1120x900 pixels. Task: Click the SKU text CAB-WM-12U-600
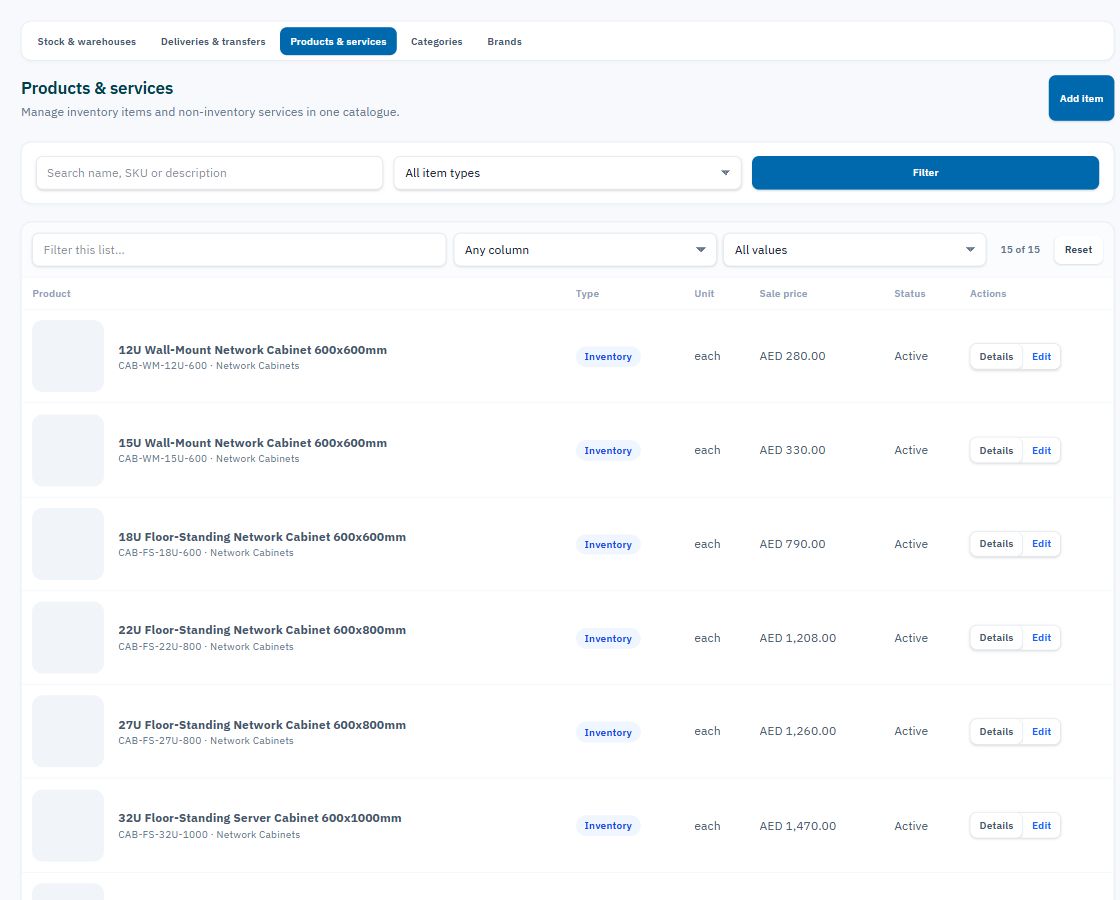click(x=162, y=366)
